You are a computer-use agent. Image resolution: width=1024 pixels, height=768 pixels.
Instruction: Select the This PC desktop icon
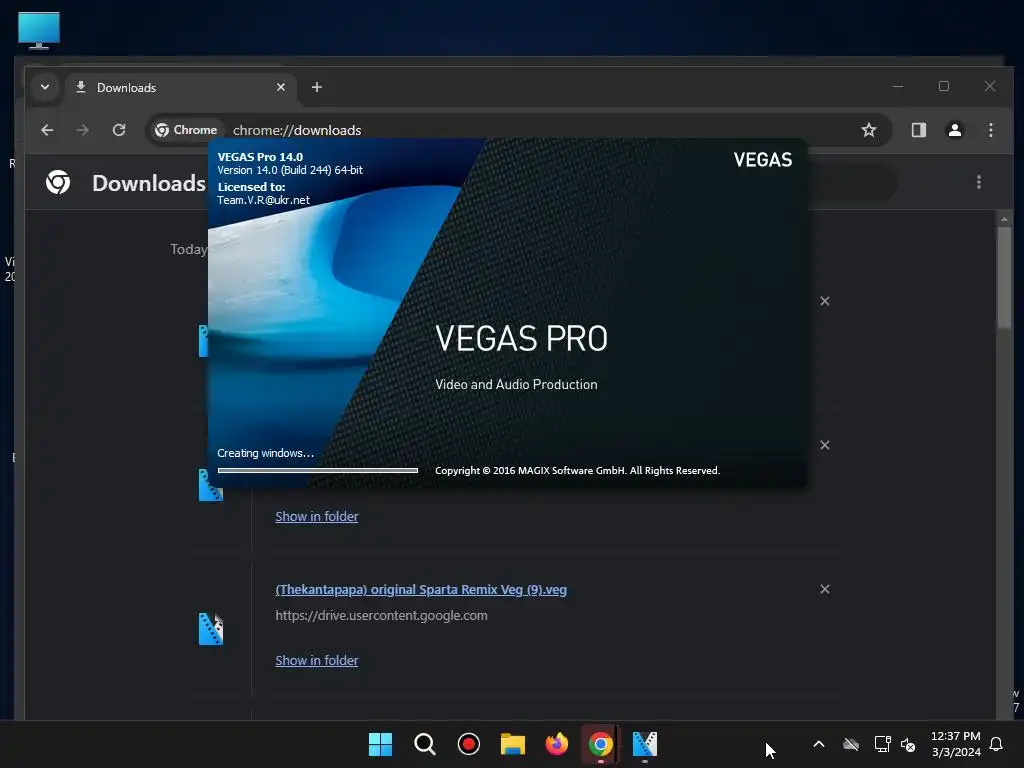click(x=39, y=30)
